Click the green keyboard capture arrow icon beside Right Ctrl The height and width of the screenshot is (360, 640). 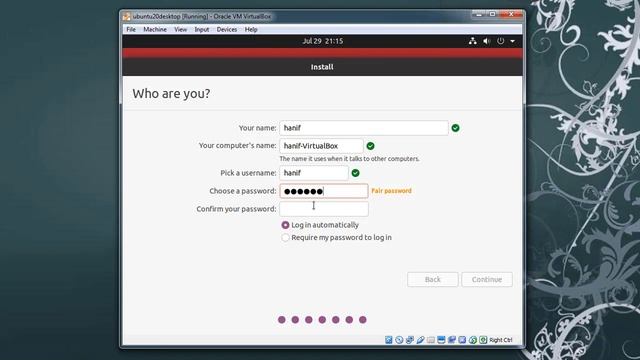(483, 340)
